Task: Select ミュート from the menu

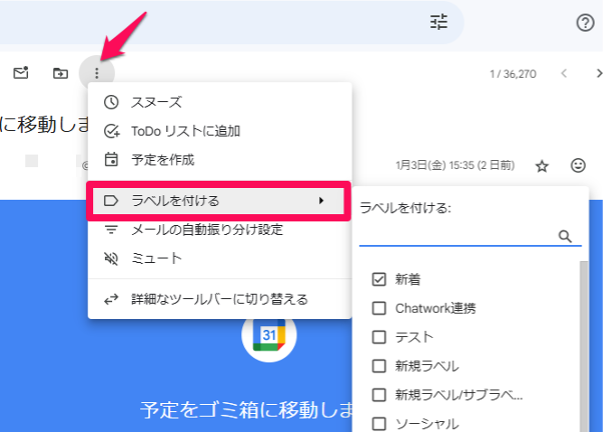Action: point(220,258)
